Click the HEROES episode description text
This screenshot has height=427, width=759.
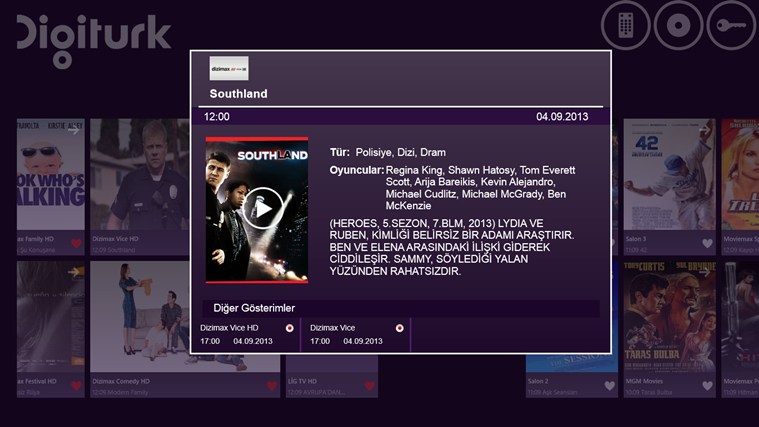click(452, 247)
